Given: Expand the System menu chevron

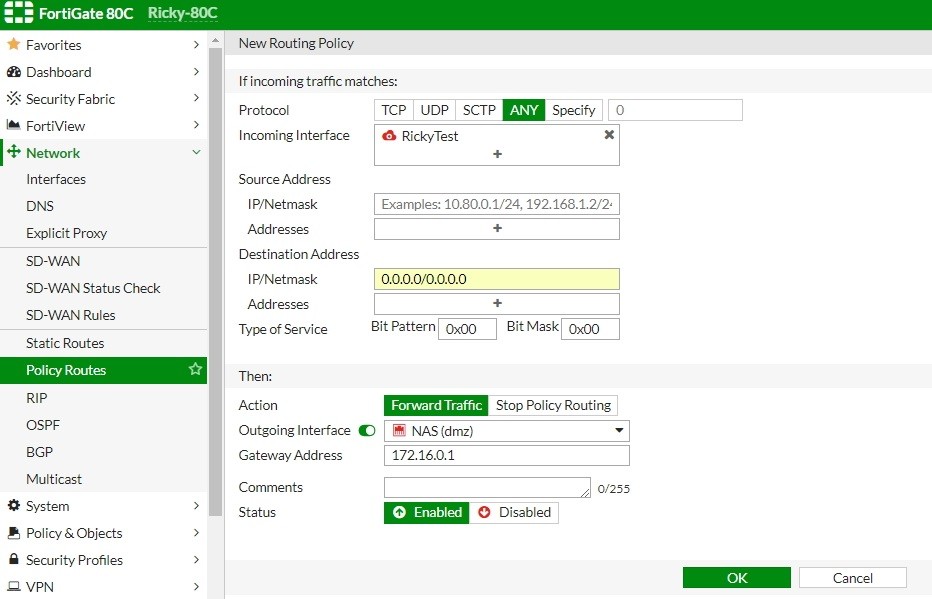Looking at the screenshot, I should tap(196, 506).
